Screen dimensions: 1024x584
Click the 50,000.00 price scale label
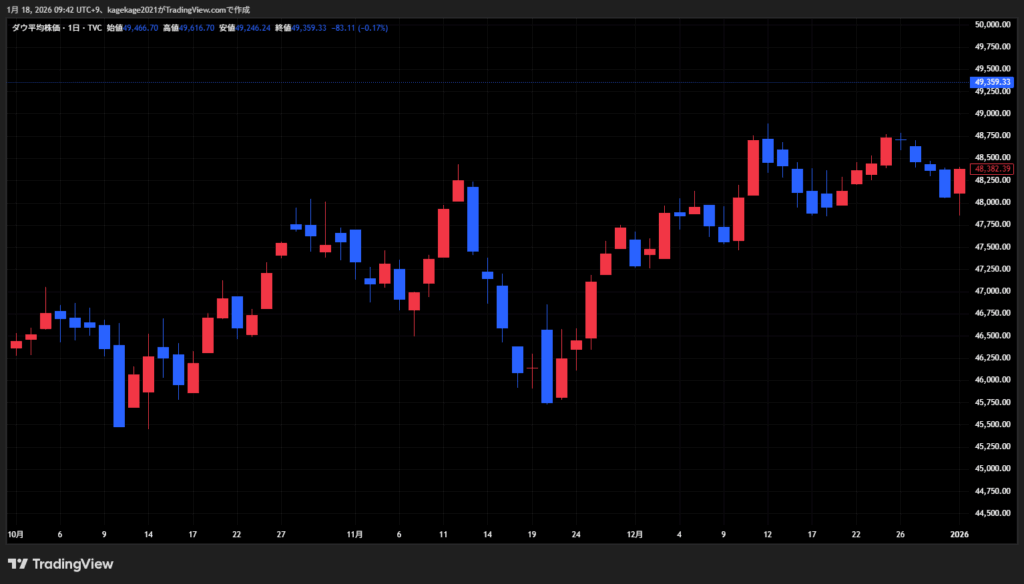coord(991,24)
